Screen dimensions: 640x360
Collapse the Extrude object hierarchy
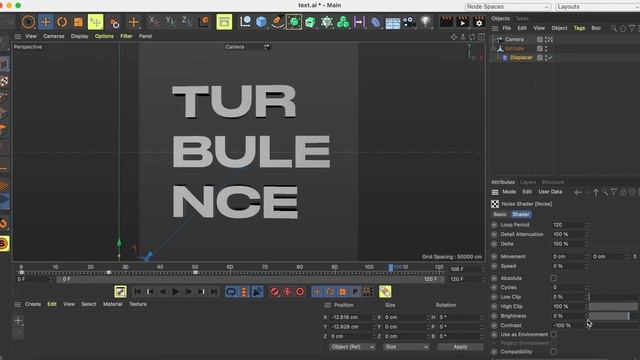(493, 49)
